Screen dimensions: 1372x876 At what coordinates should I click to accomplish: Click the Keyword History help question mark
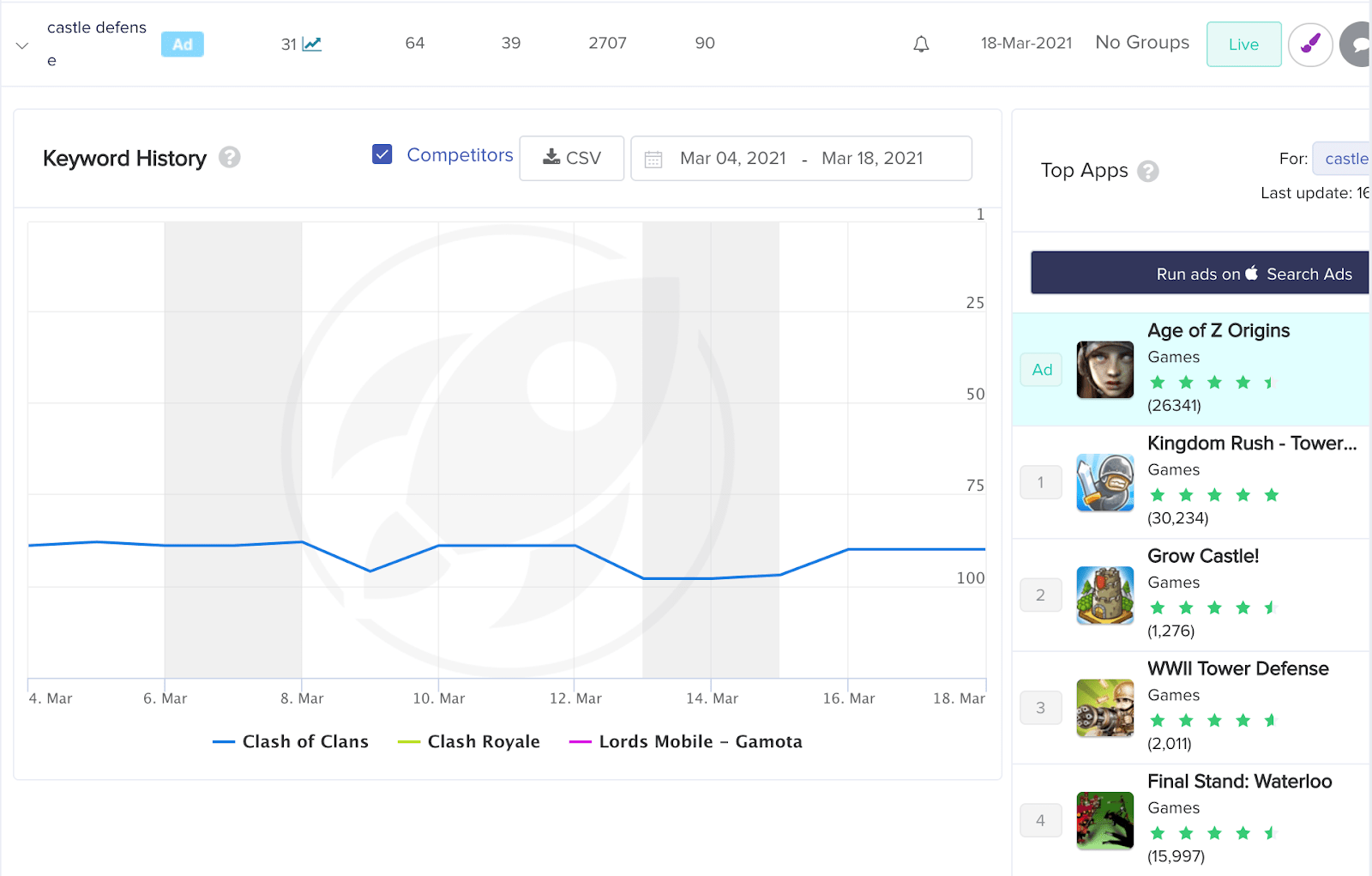tap(229, 157)
